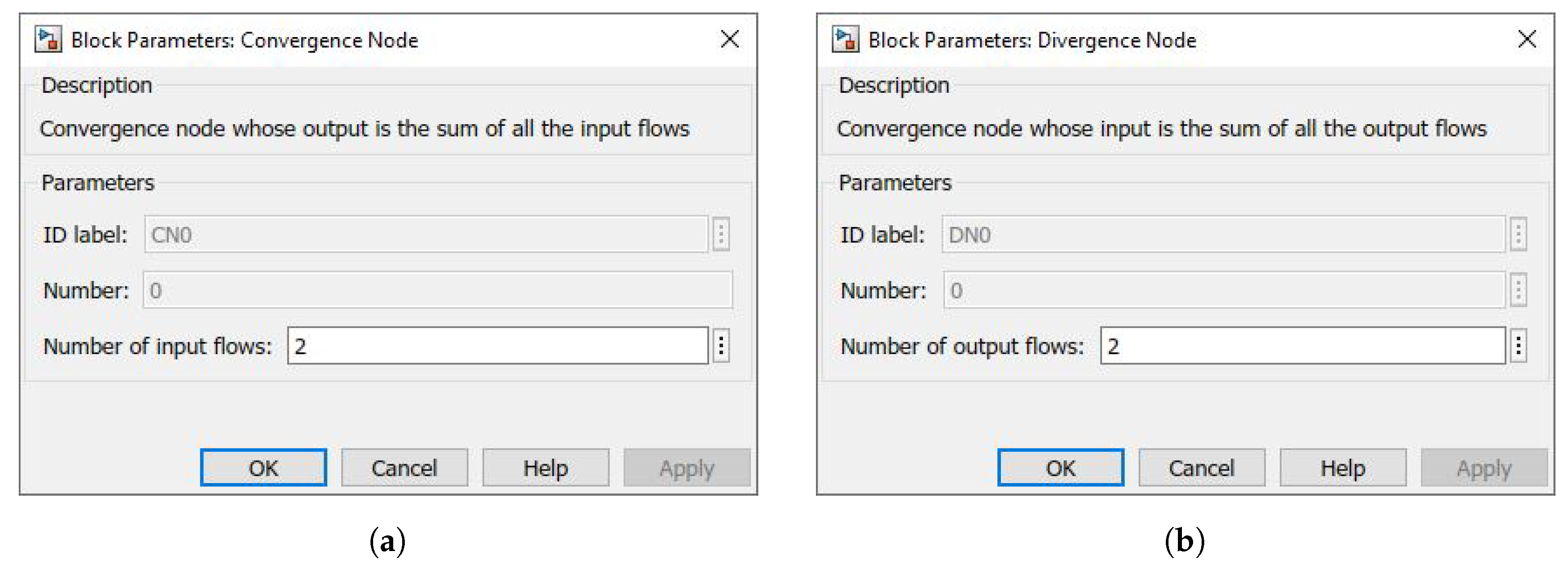
Task: Open Help for Convergence Node
Action: (546, 468)
